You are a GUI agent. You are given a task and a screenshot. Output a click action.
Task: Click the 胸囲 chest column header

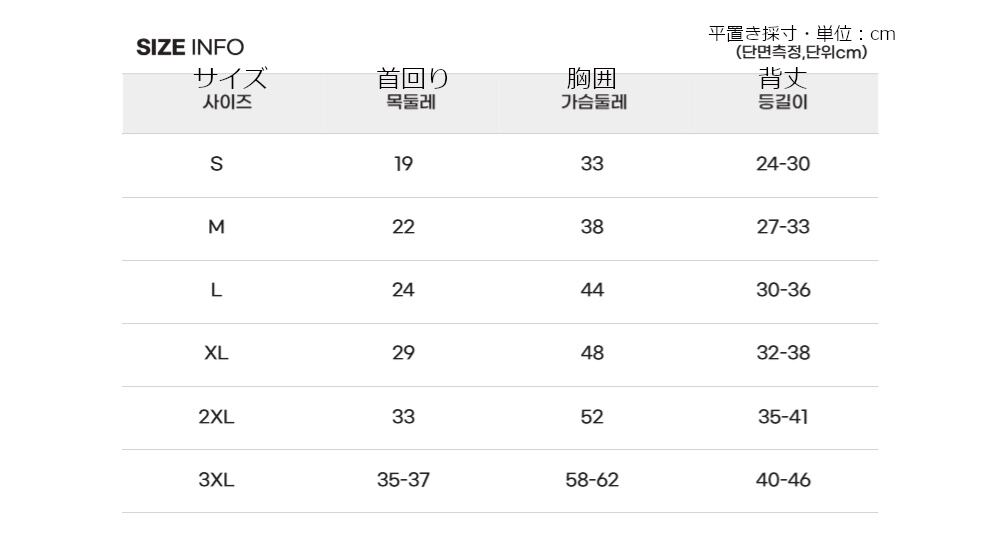pyautogui.click(x=592, y=79)
